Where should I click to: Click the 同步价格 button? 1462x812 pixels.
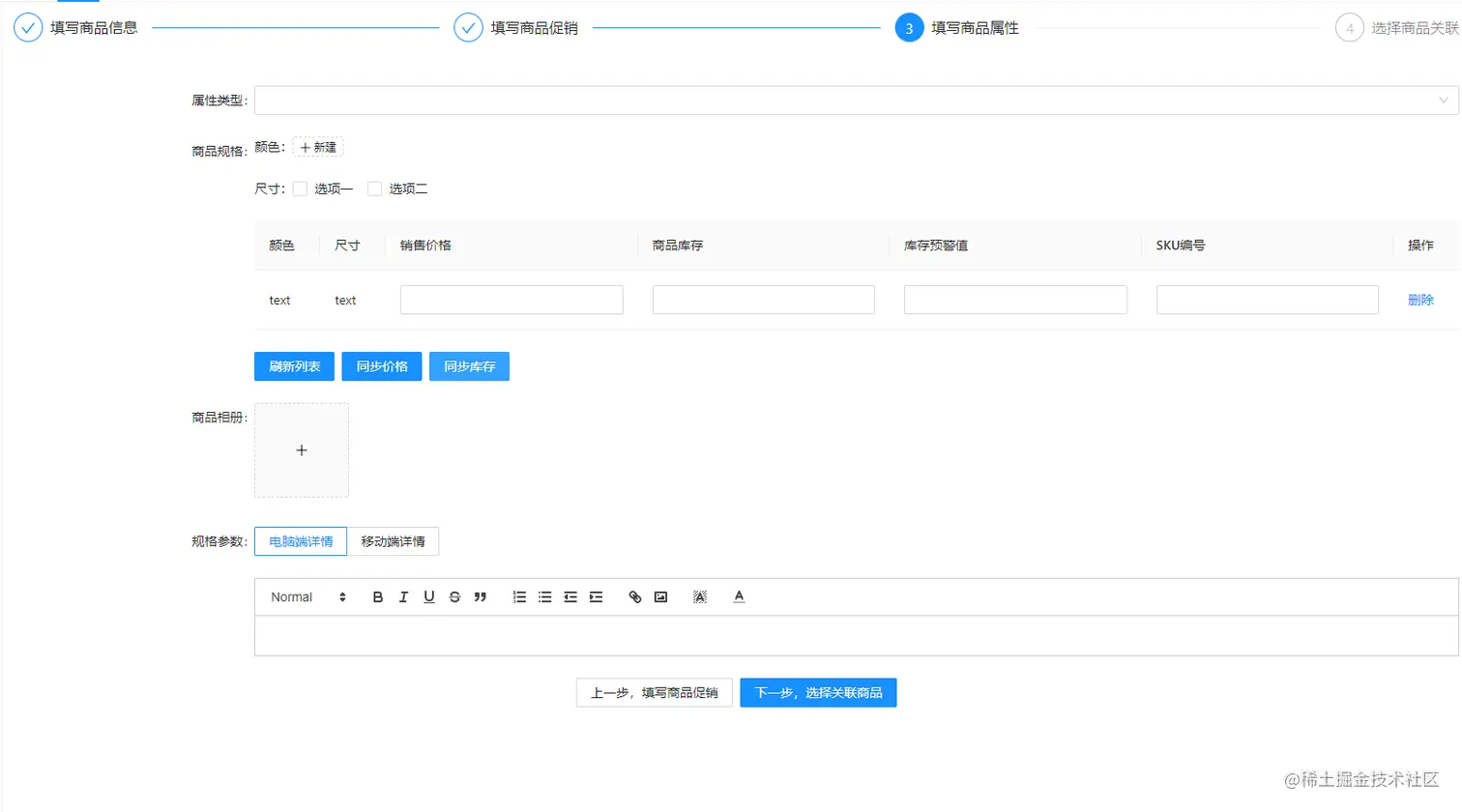pyautogui.click(x=382, y=366)
